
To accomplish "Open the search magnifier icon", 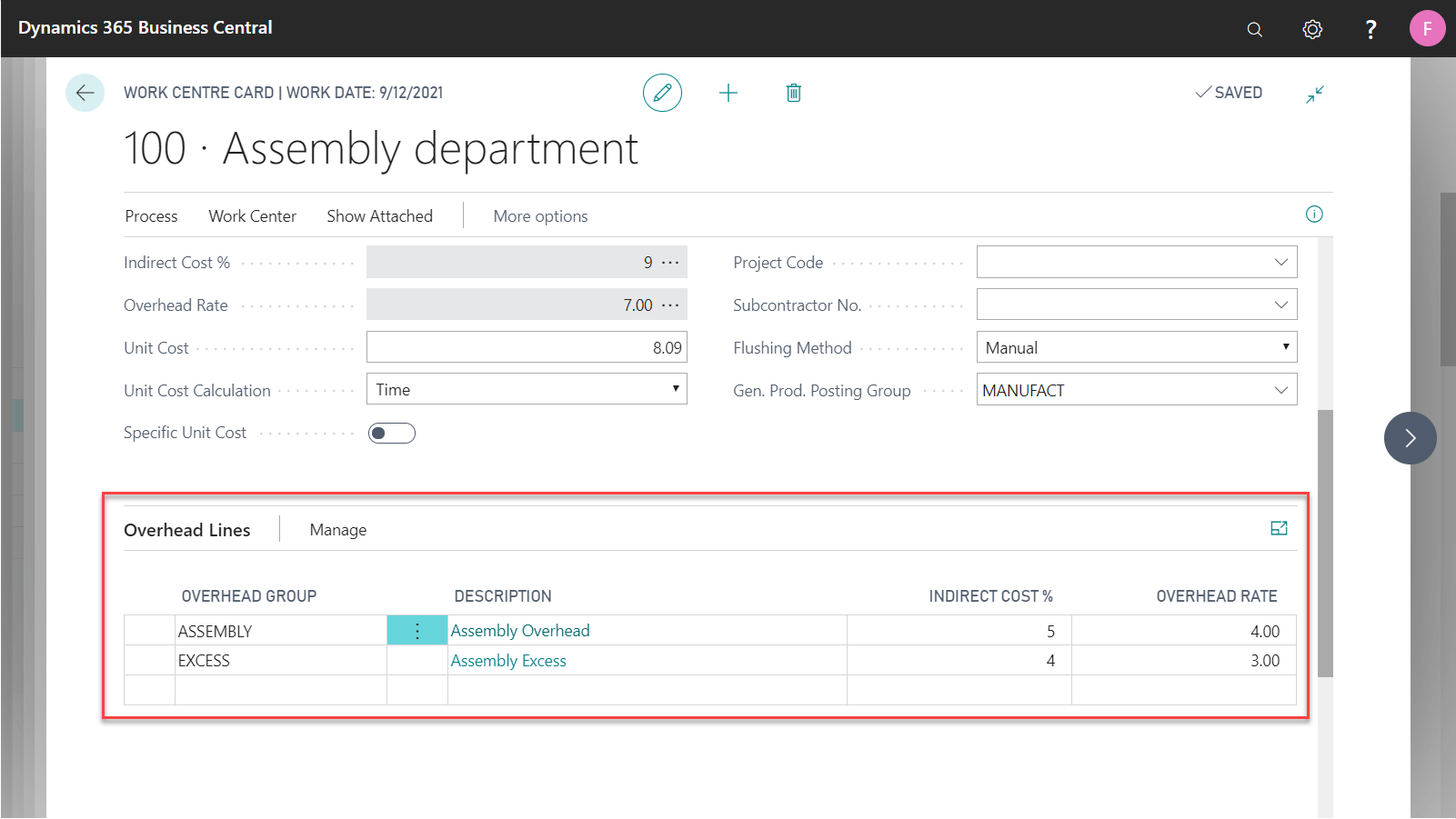I will pos(1255,29).
